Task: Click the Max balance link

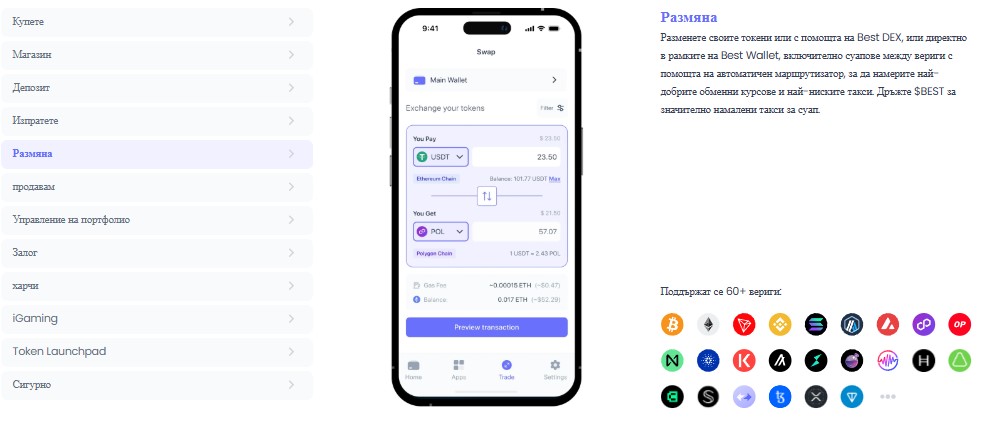Action: (555, 179)
